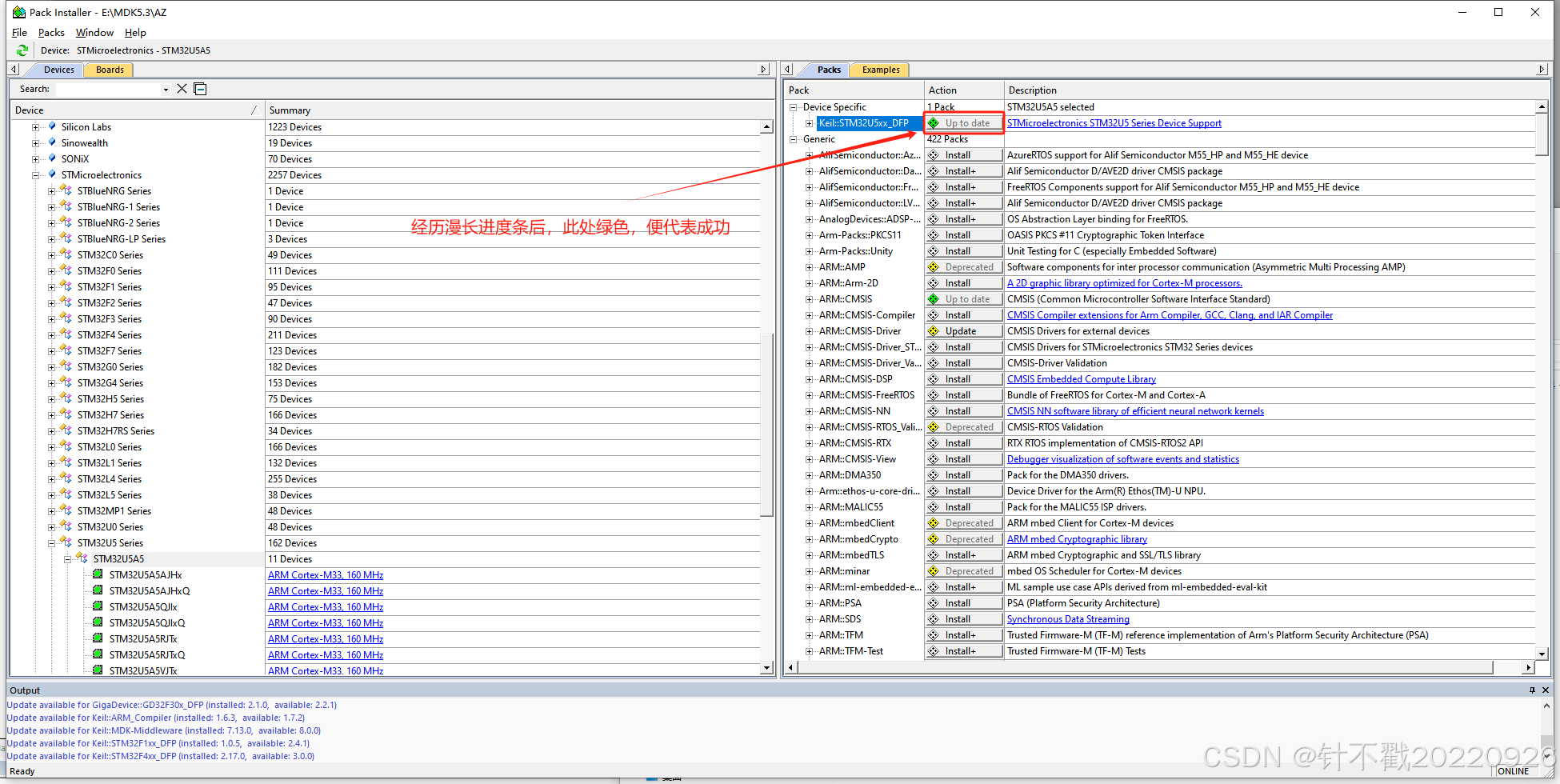The height and width of the screenshot is (784, 1560).
Task: Click Update button for ARM::CMSIS-Driver
Action: pos(964,331)
